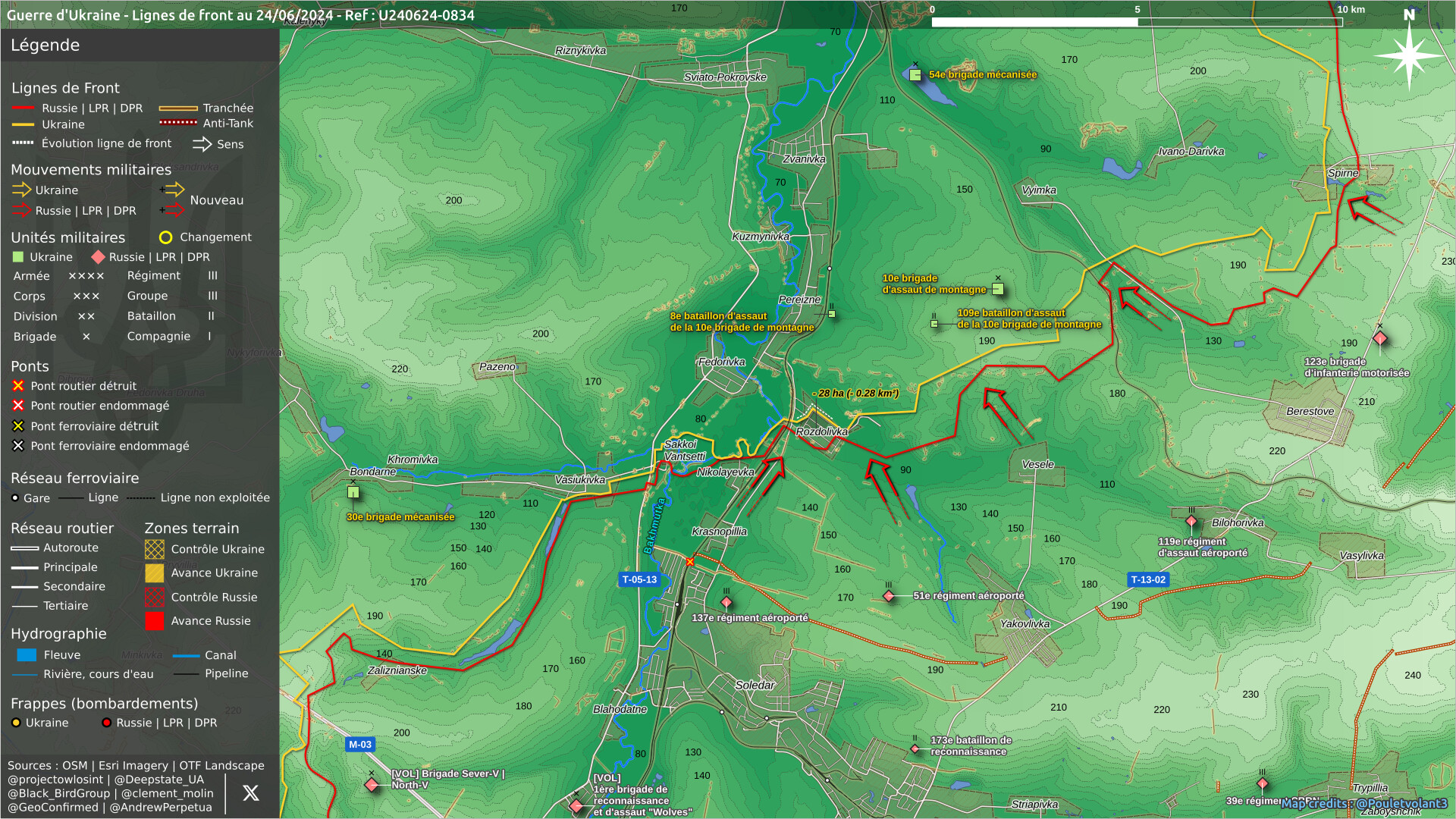Click the scale bar at top

click(x=1137, y=22)
